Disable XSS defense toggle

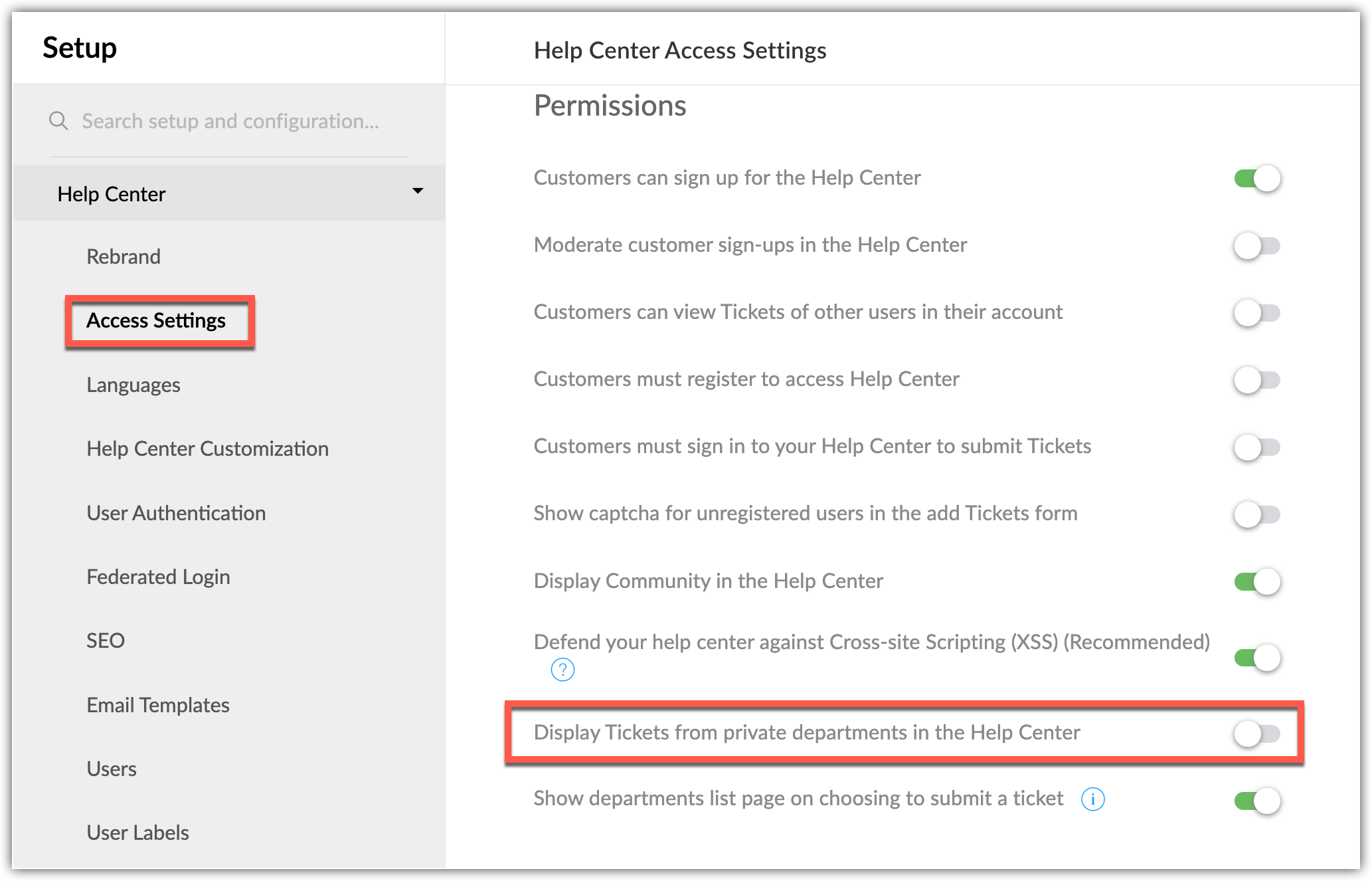1256,658
